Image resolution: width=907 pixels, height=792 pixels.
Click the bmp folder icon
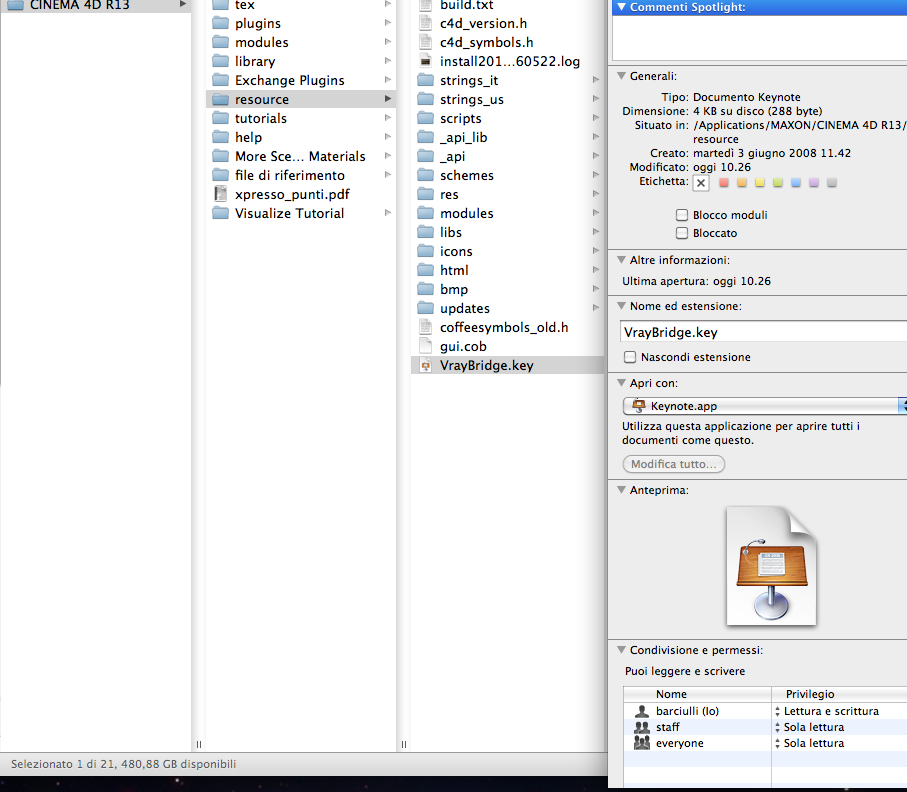coord(426,290)
